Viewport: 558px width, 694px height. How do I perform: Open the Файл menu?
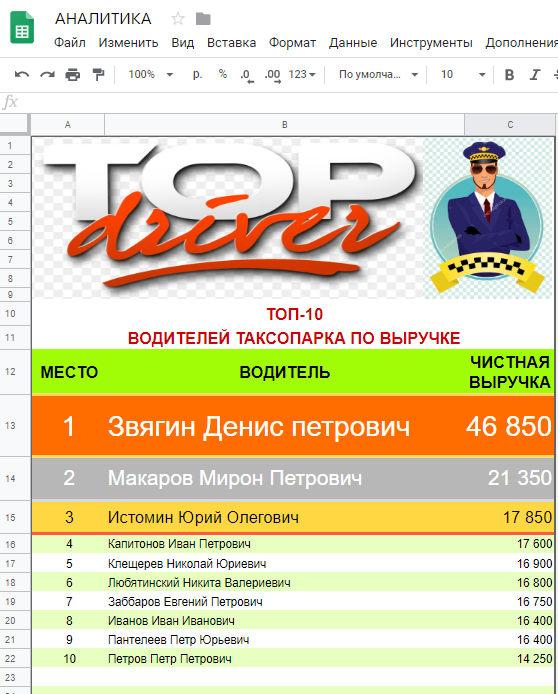click(x=69, y=42)
